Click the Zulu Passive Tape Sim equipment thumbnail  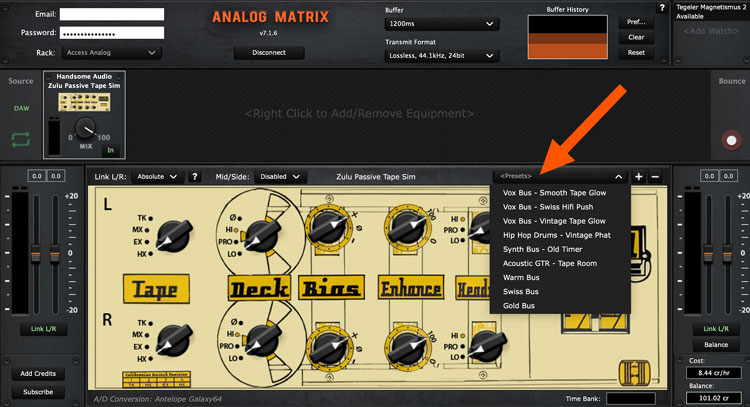click(84, 103)
